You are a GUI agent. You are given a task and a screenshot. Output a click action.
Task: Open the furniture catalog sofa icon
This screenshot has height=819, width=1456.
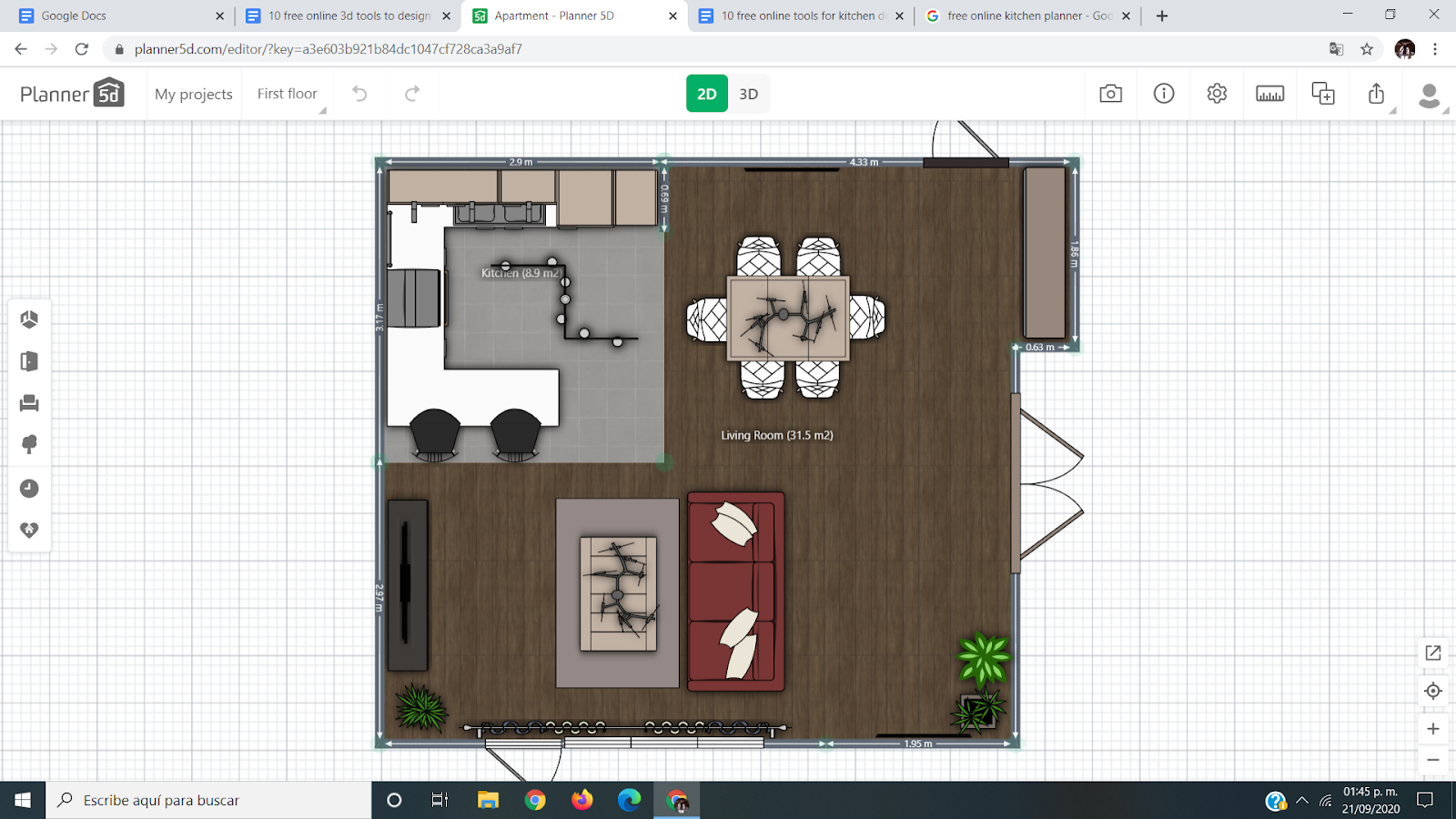point(29,403)
